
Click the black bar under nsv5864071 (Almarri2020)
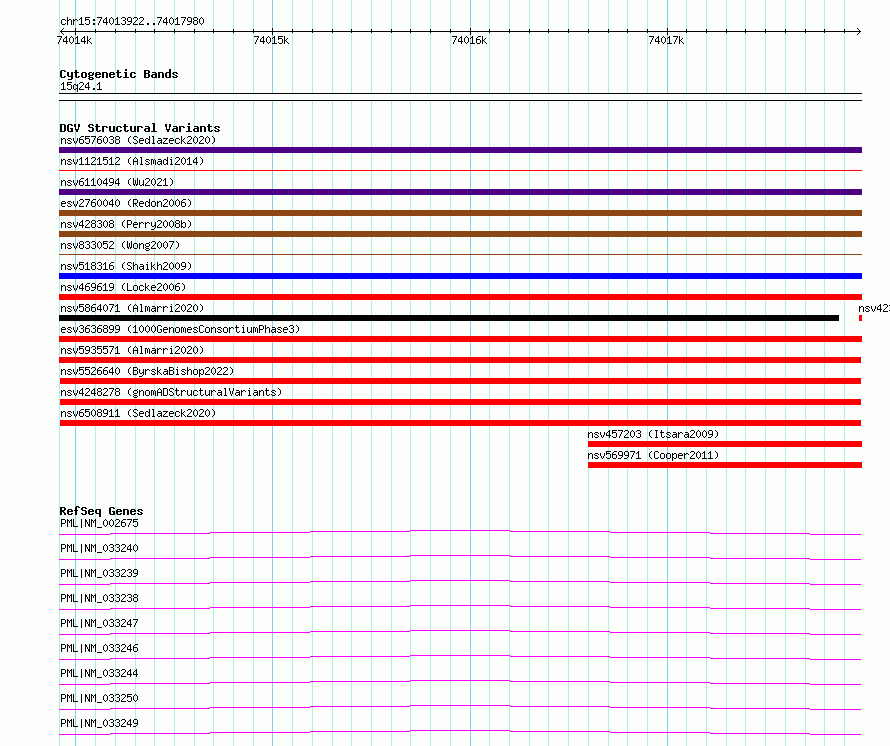pos(449,318)
